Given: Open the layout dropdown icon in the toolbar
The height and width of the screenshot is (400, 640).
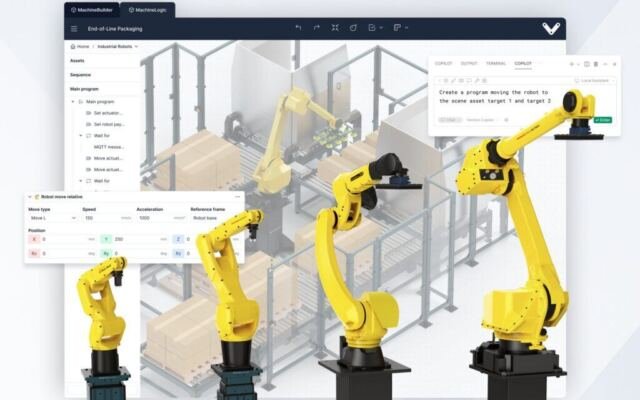Looking at the screenshot, I should point(400,28).
